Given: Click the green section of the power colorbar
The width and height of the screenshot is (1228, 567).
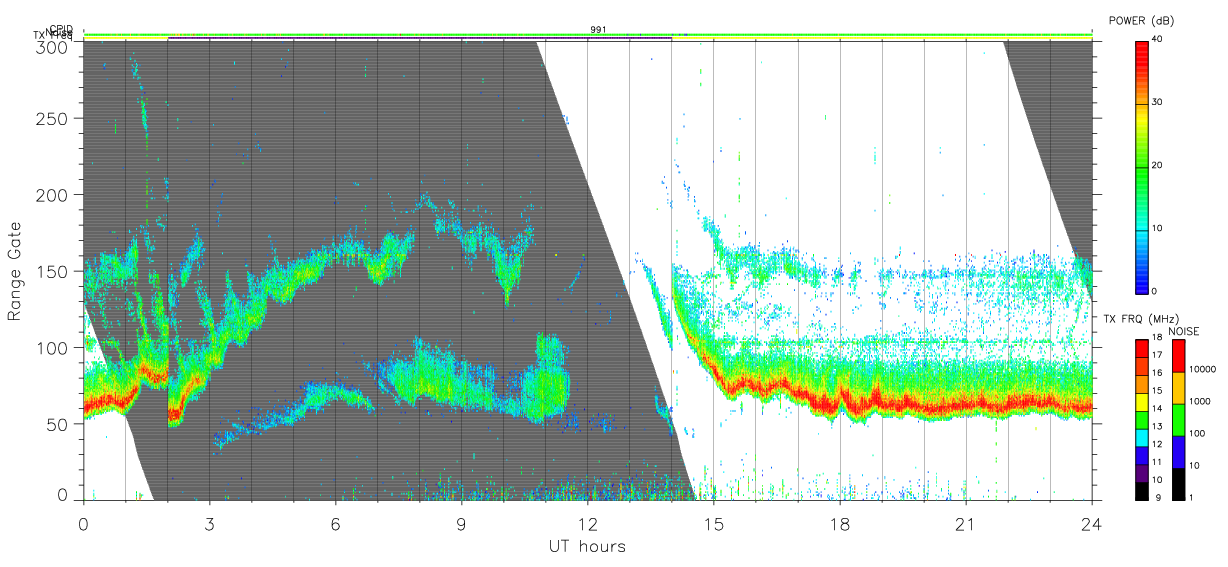Looking at the screenshot, I should pos(1141,170).
